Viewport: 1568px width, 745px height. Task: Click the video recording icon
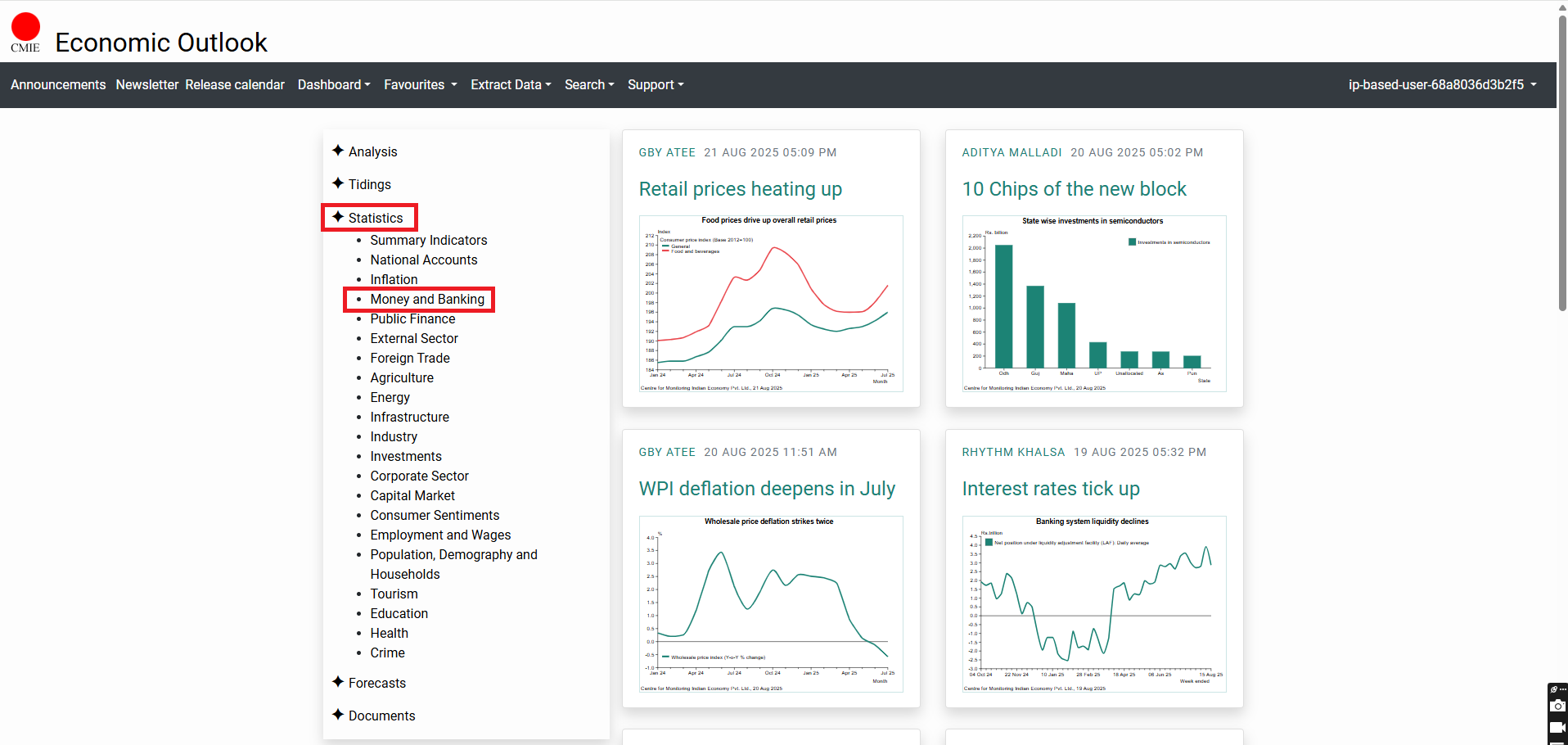(1557, 728)
